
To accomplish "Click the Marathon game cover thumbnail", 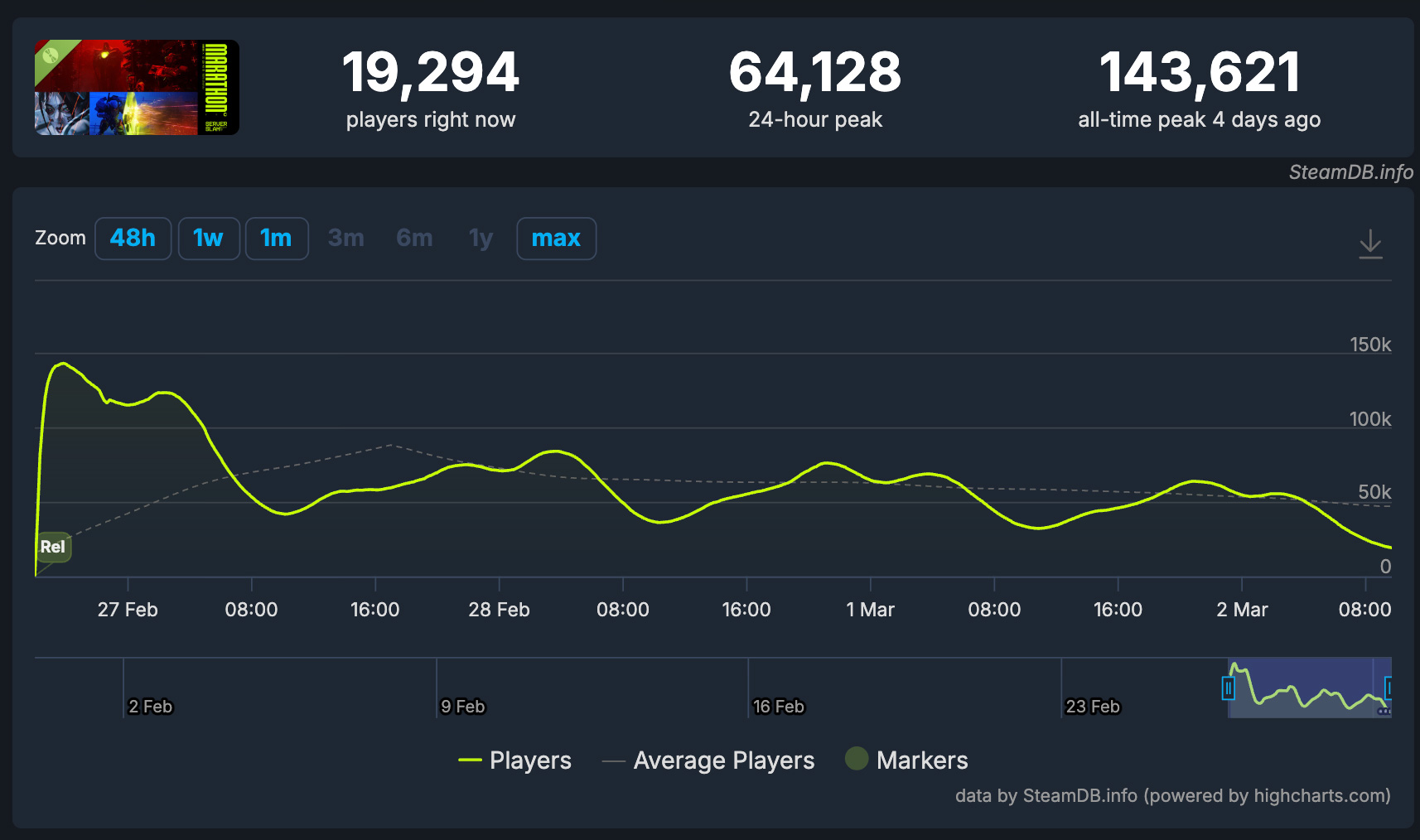I will pyautogui.click(x=137, y=87).
